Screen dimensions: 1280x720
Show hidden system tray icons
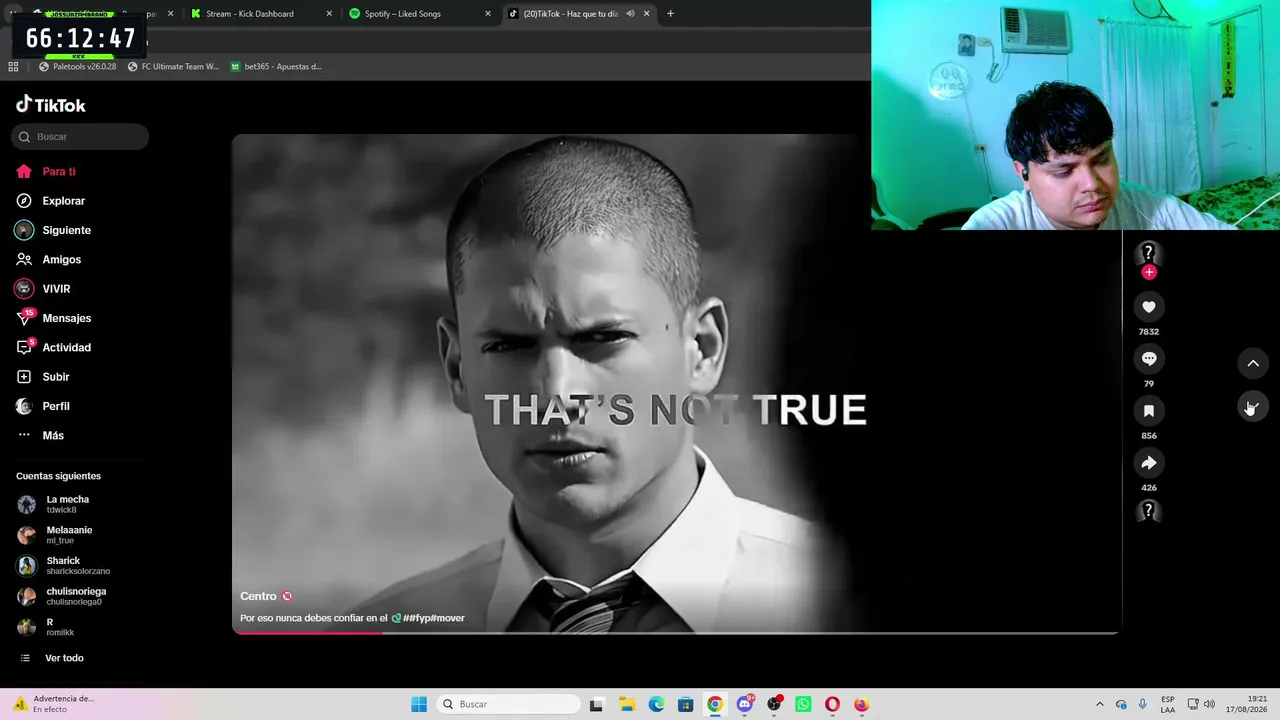(1100, 704)
